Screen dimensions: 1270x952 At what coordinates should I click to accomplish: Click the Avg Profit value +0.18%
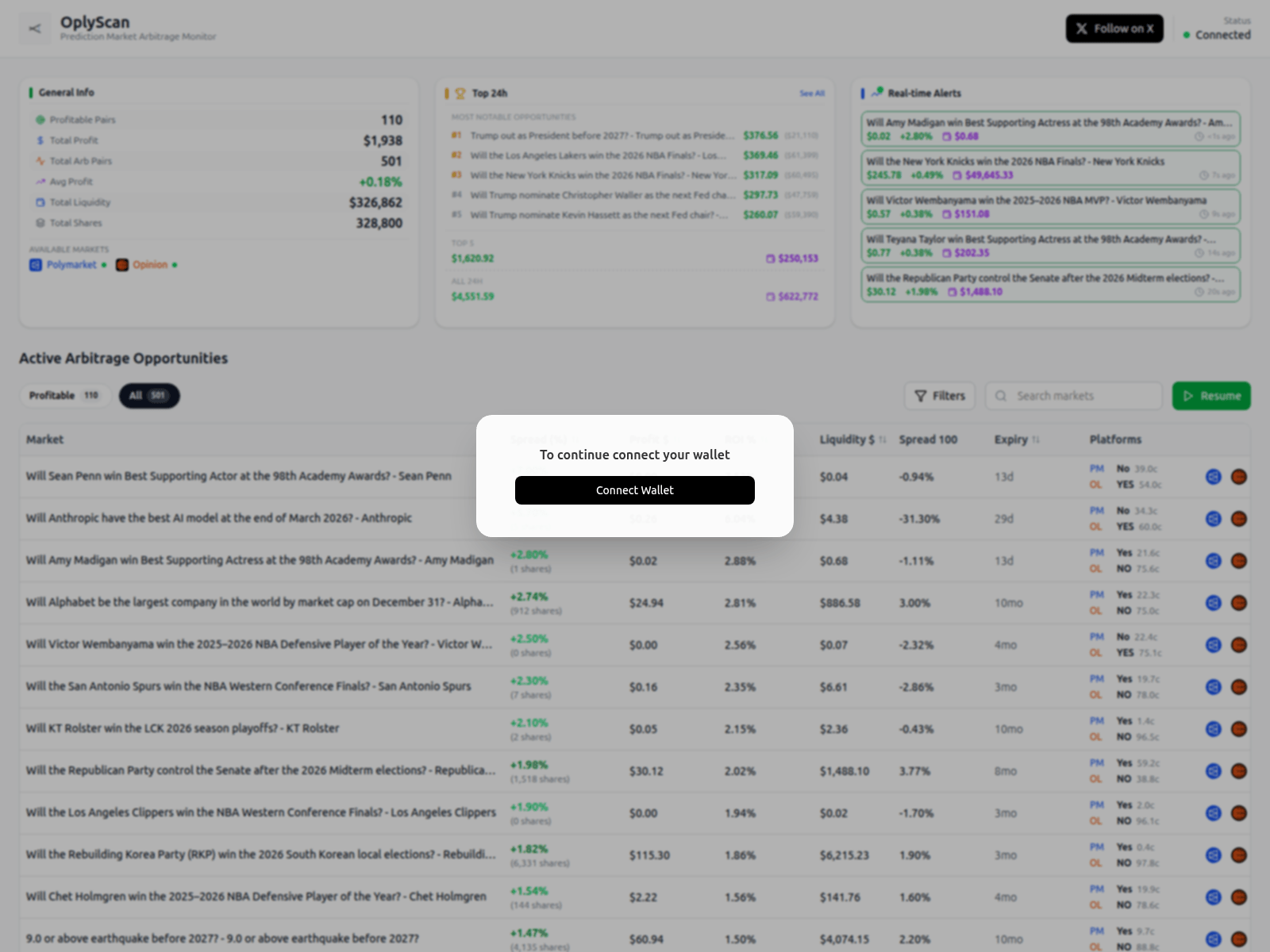click(381, 182)
